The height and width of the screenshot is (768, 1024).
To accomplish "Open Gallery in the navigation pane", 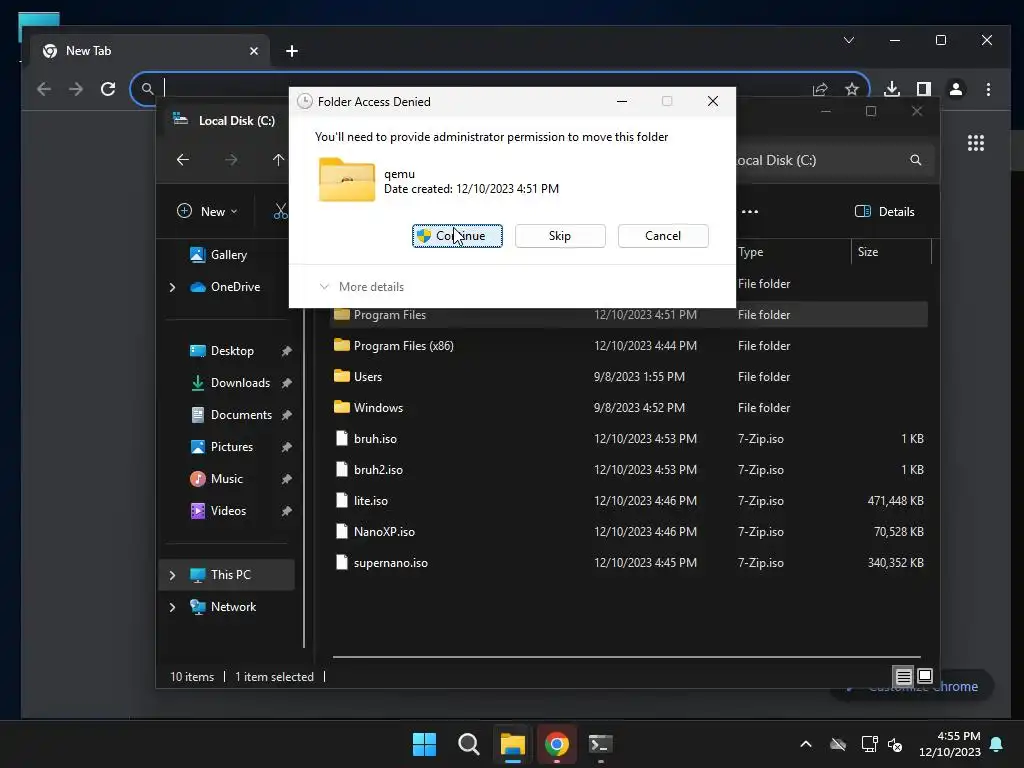I will tap(218, 255).
